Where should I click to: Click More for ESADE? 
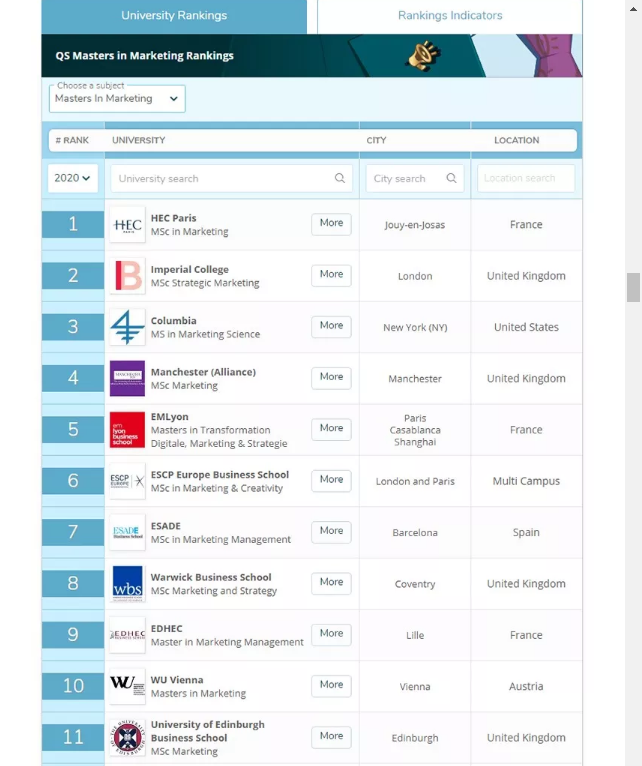coord(331,532)
